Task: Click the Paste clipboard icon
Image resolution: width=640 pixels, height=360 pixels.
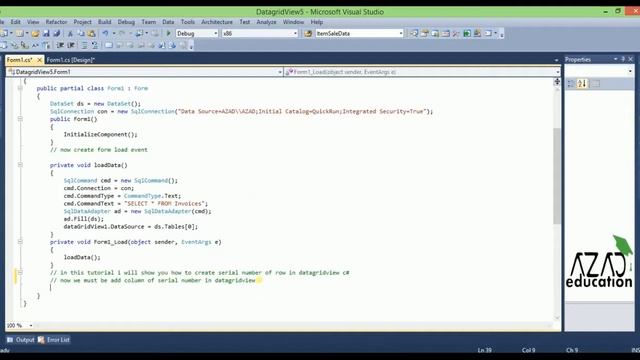Action: pyautogui.click(x=91, y=33)
